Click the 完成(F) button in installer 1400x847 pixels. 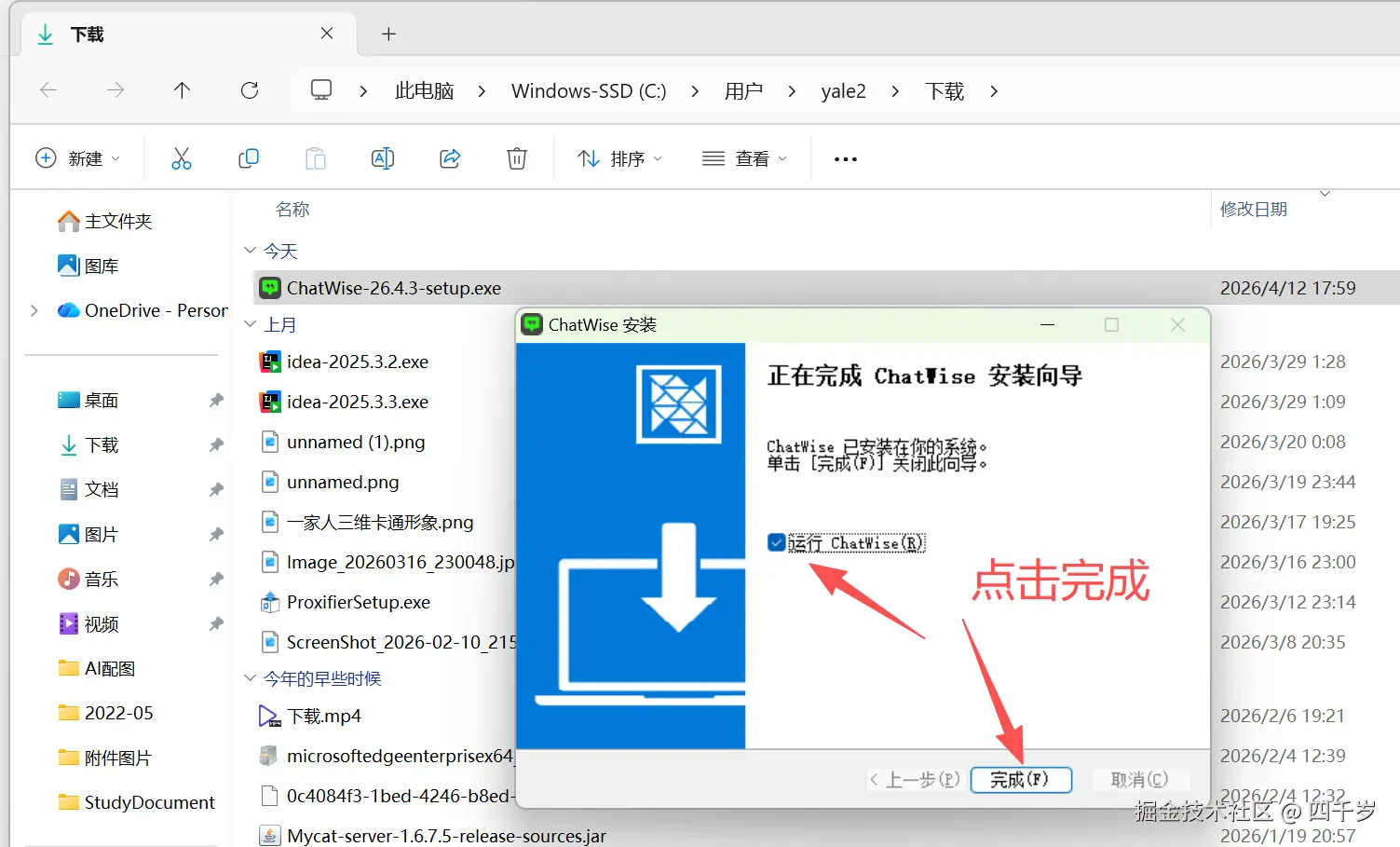1021,780
